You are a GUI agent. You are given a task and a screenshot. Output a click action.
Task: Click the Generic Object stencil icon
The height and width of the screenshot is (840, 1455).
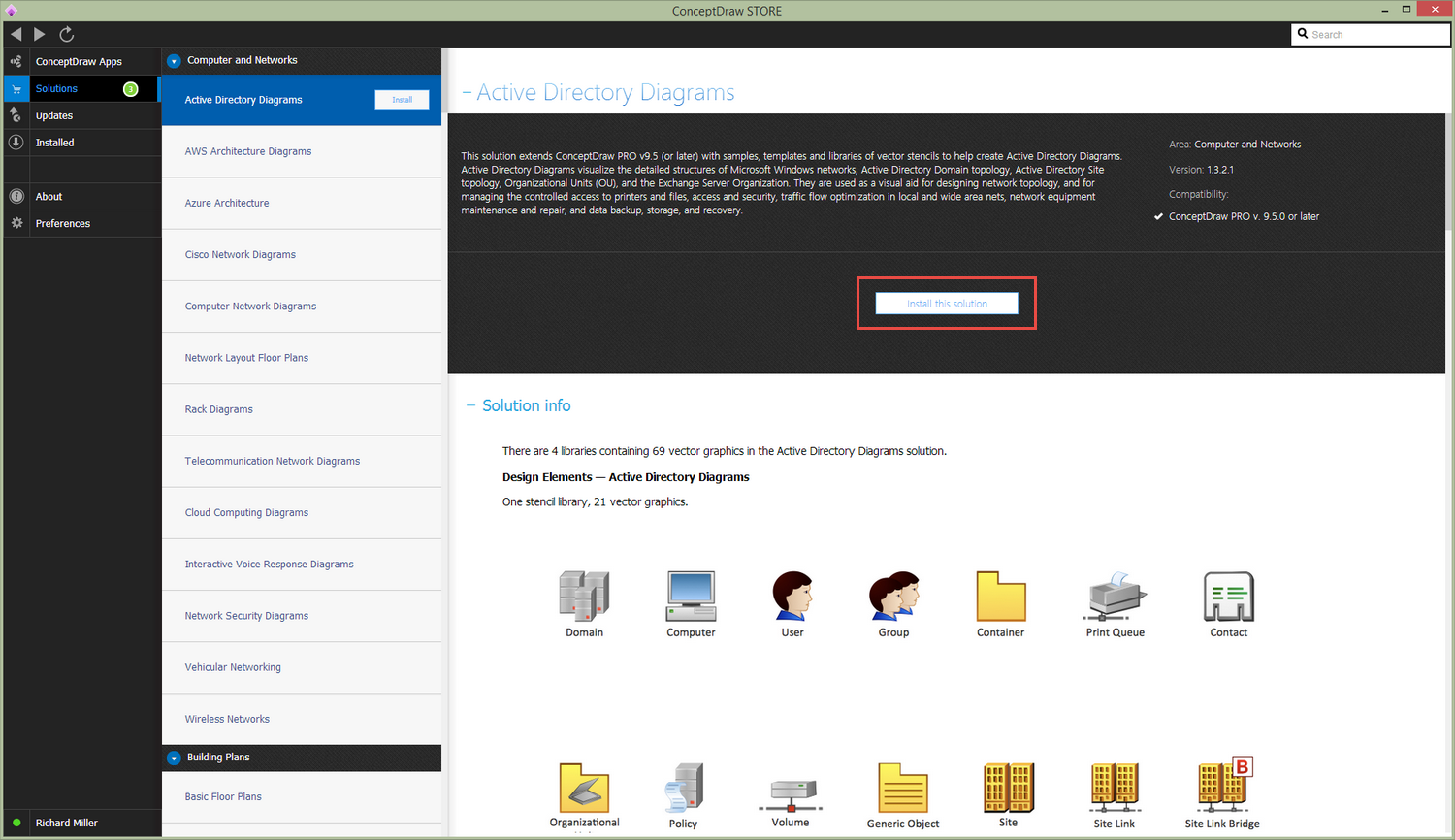coord(903,788)
